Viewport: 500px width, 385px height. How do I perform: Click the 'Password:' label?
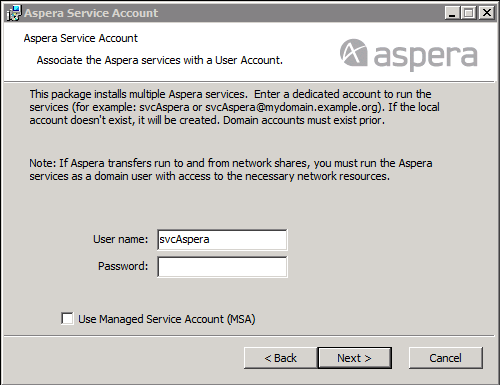(123, 266)
